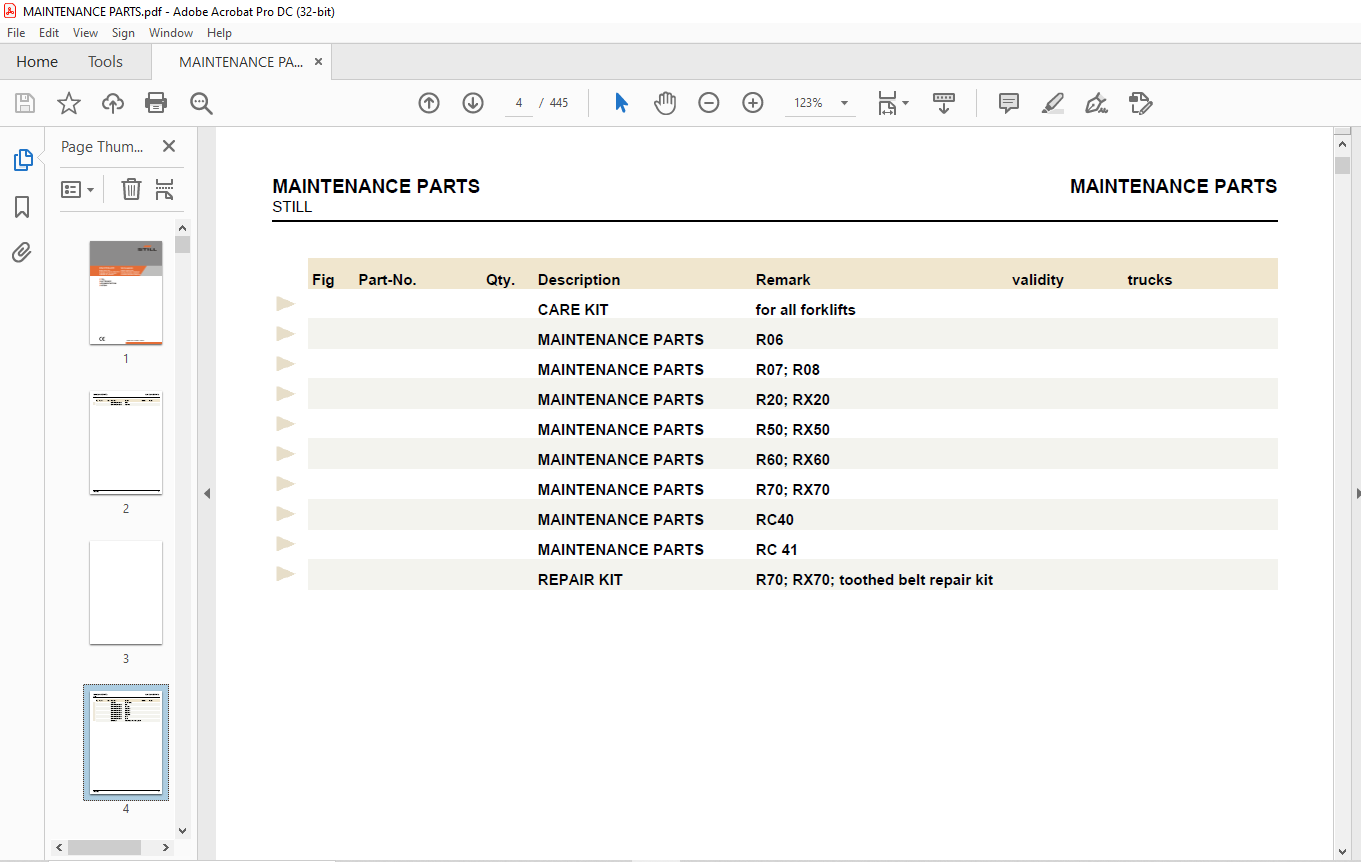This screenshot has height=862, width=1361.
Task: Open the View menu
Action: (x=85, y=33)
